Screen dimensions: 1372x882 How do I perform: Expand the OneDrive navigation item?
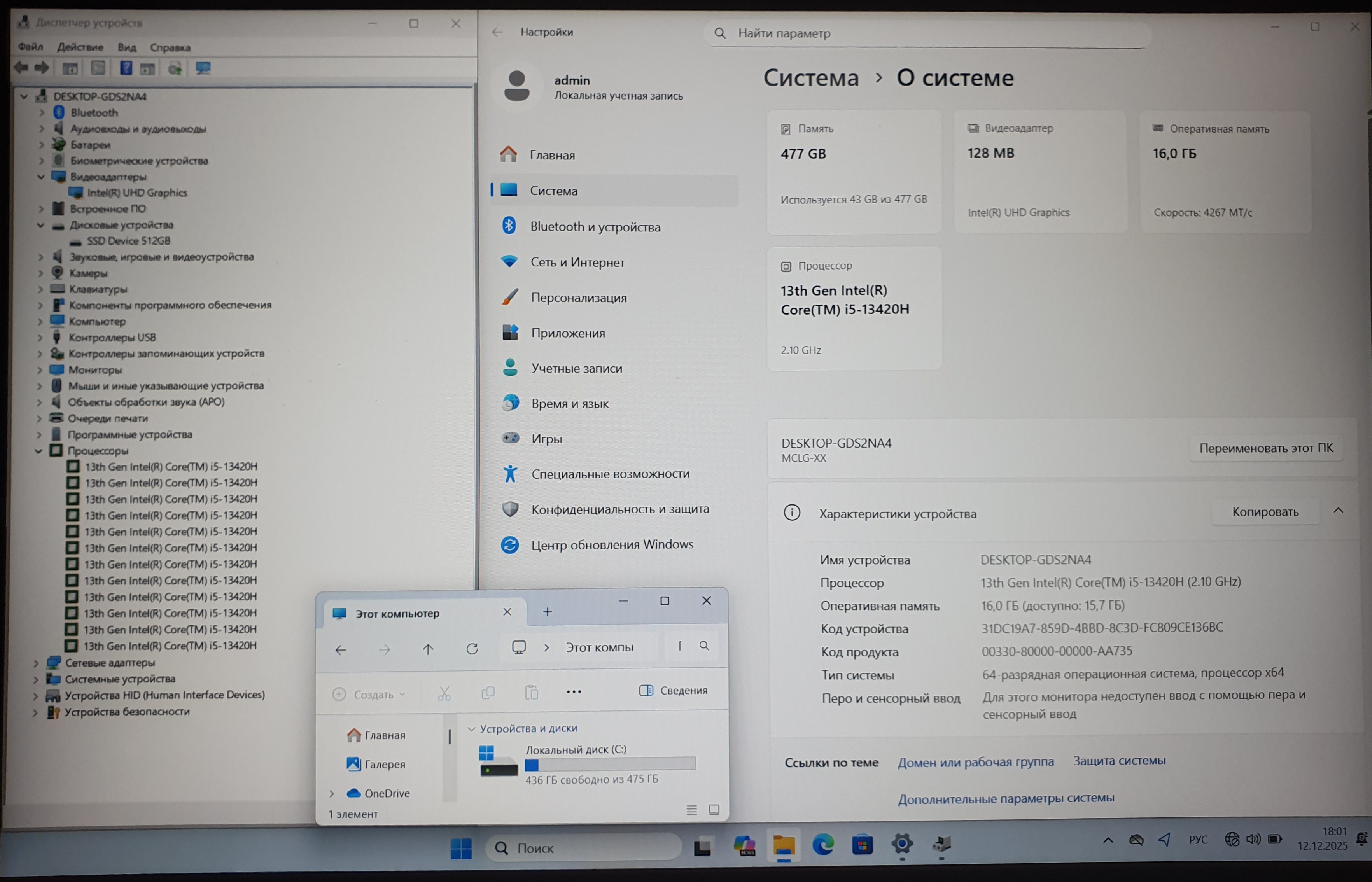pos(332,794)
